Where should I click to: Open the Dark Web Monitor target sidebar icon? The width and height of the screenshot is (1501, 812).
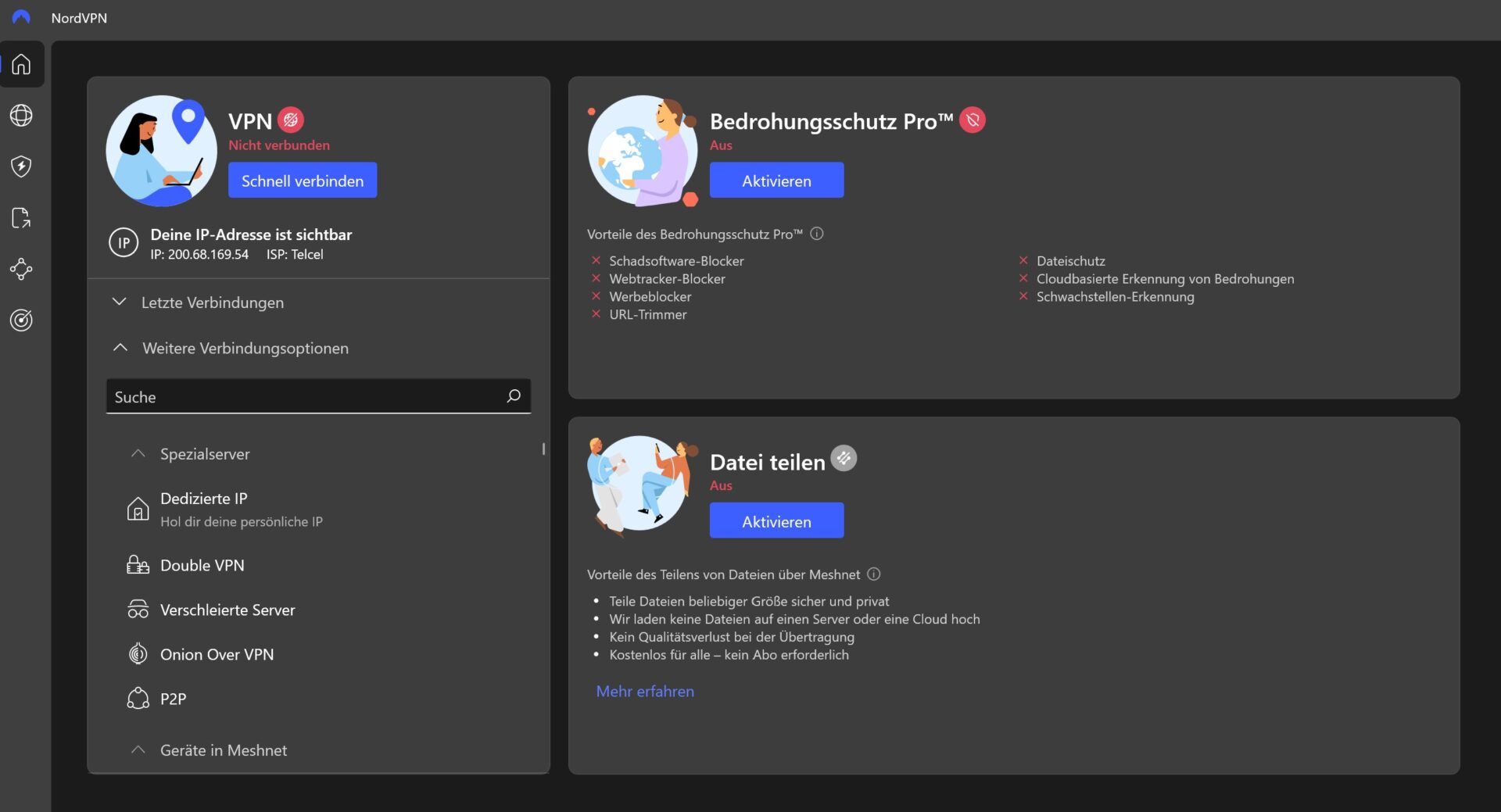(x=21, y=320)
